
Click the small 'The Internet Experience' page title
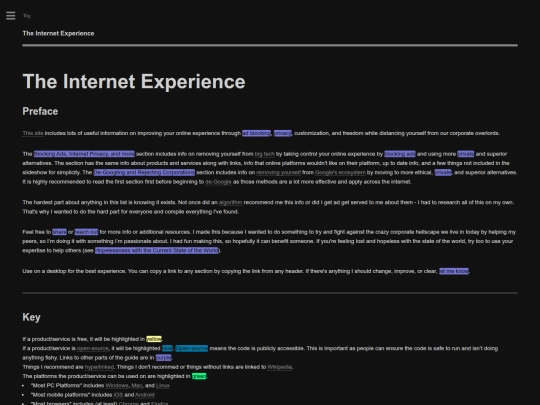pyautogui.click(x=58, y=33)
